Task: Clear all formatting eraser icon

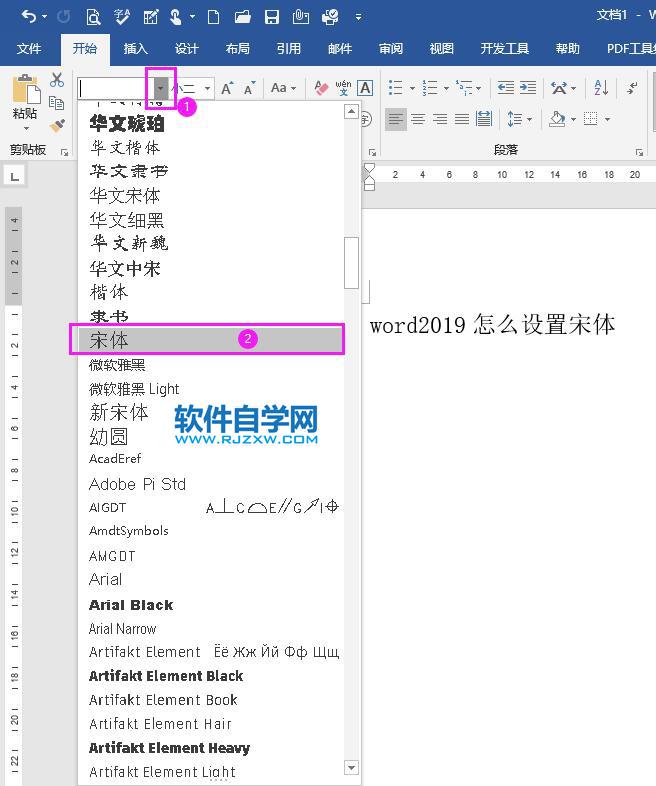Action: pos(321,88)
